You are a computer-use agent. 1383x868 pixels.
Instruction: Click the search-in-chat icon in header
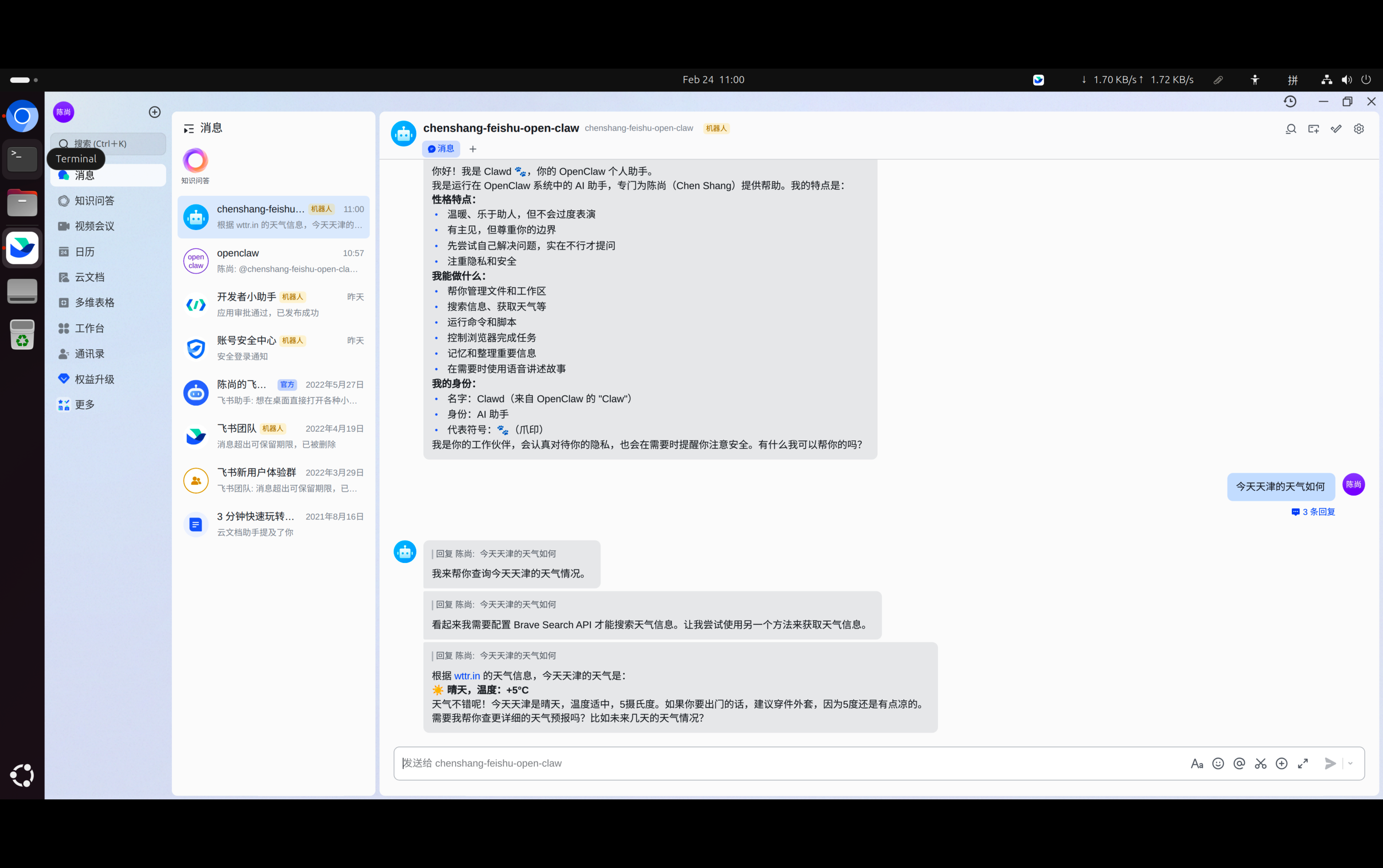click(x=1291, y=129)
